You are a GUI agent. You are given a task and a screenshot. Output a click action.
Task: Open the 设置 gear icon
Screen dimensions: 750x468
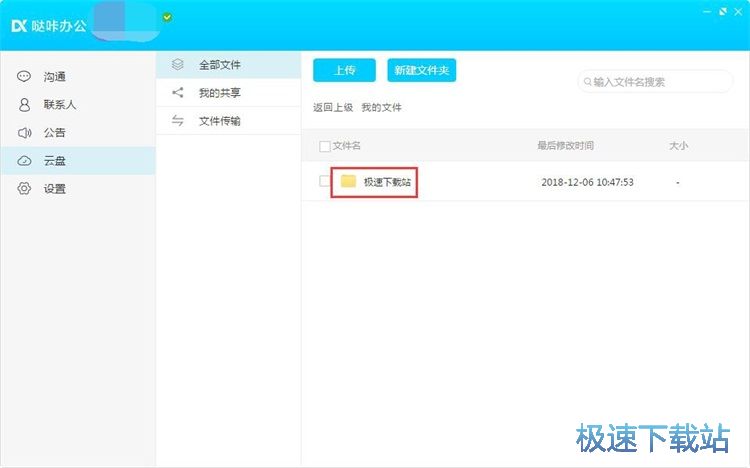point(24,189)
